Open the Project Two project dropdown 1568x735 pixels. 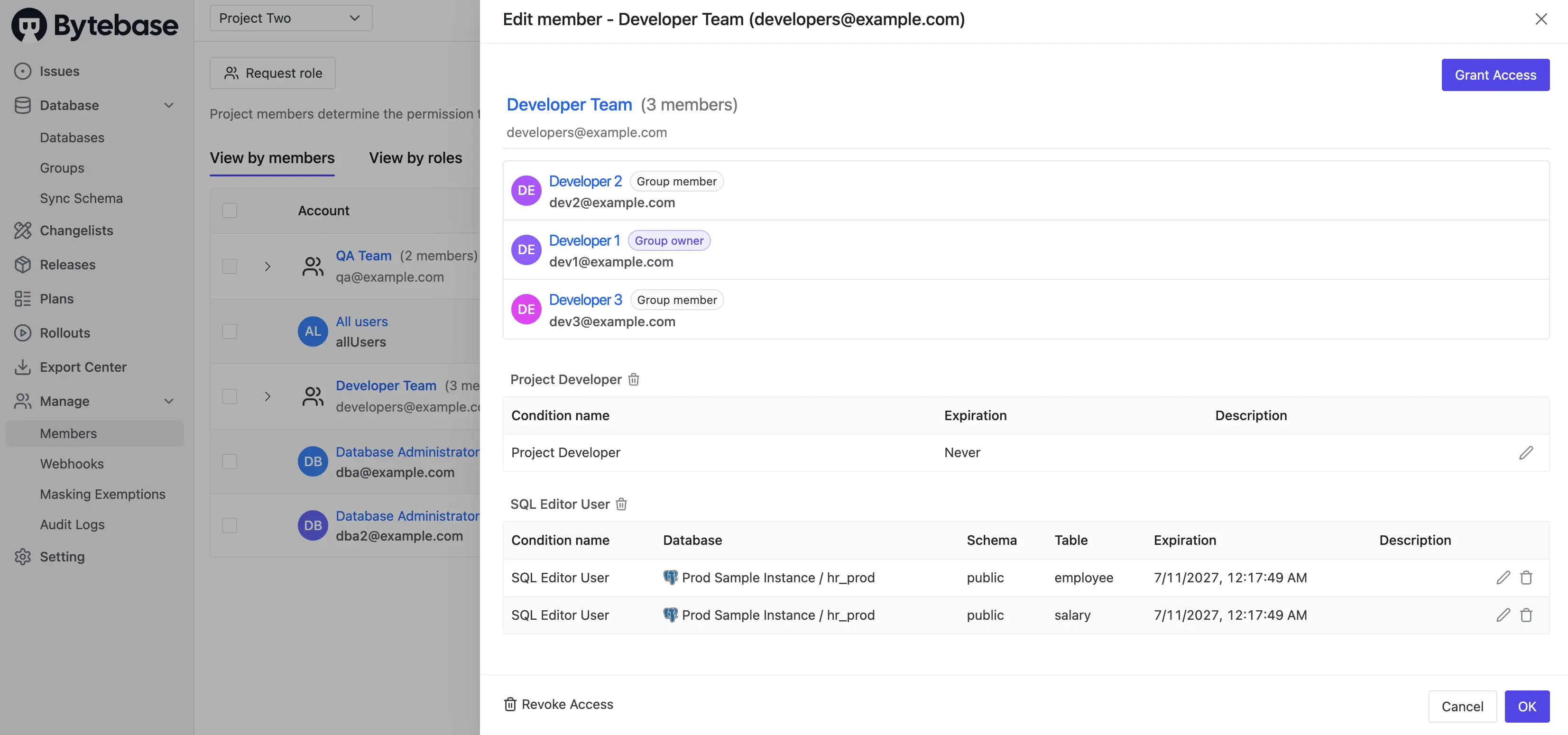290,18
